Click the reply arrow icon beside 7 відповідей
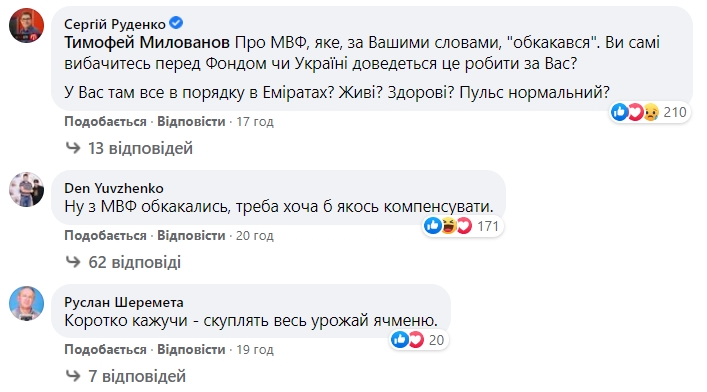Image resolution: width=707 pixels, height=392 pixels. pyautogui.click(x=73, y=376)
